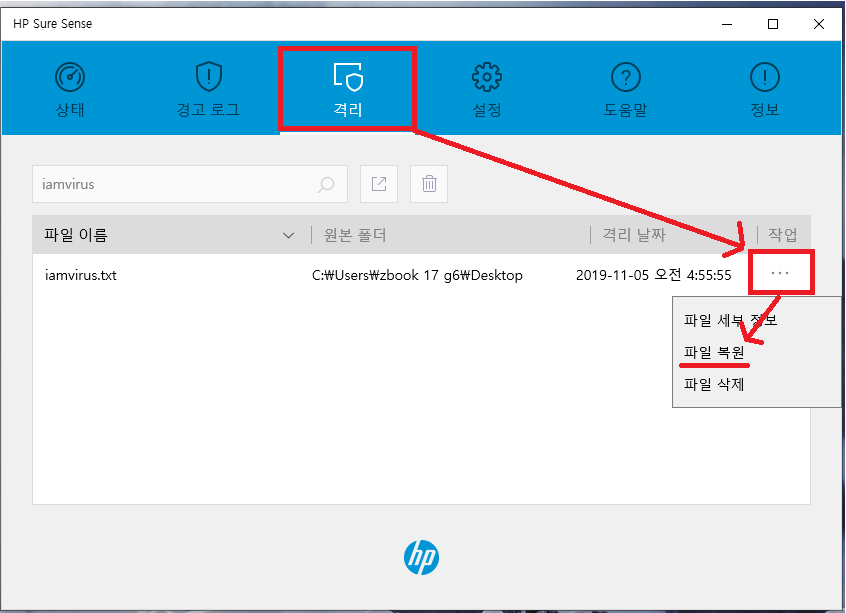The height and width of the screenshot is (613, 846).
Task: Go to the 도움말 help tab
Action: click(625, 90)
